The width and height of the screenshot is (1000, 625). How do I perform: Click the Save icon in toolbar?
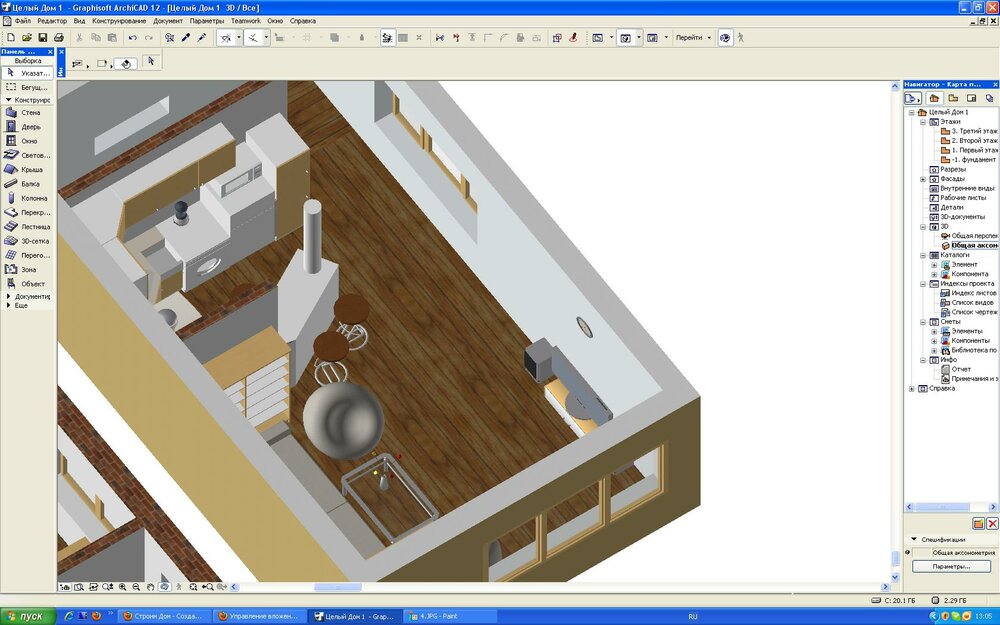tap(43, 38)
